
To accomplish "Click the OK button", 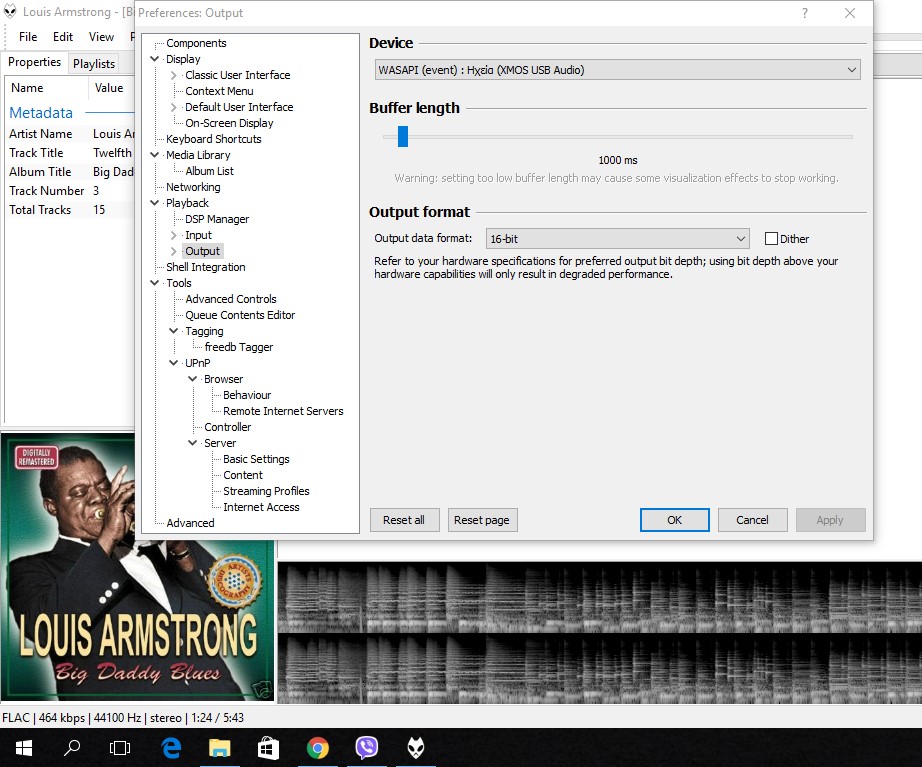I will coord(674,520).
